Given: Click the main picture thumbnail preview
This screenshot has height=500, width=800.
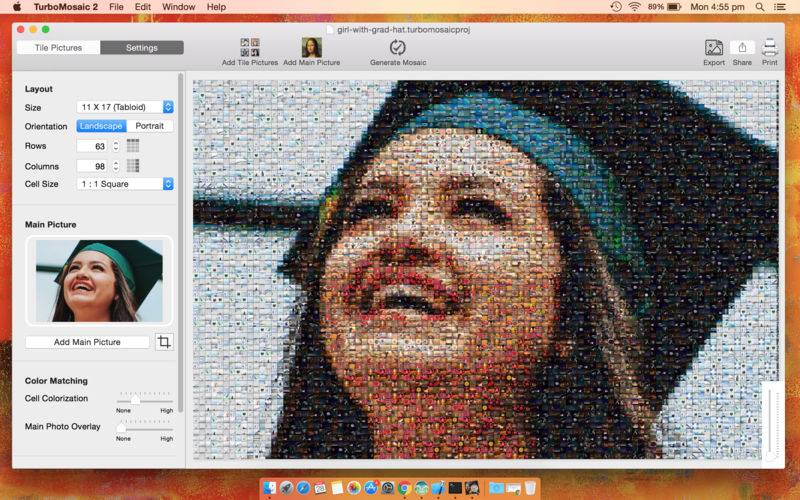Looking at the screenshot, I should (x=99, y=281).
